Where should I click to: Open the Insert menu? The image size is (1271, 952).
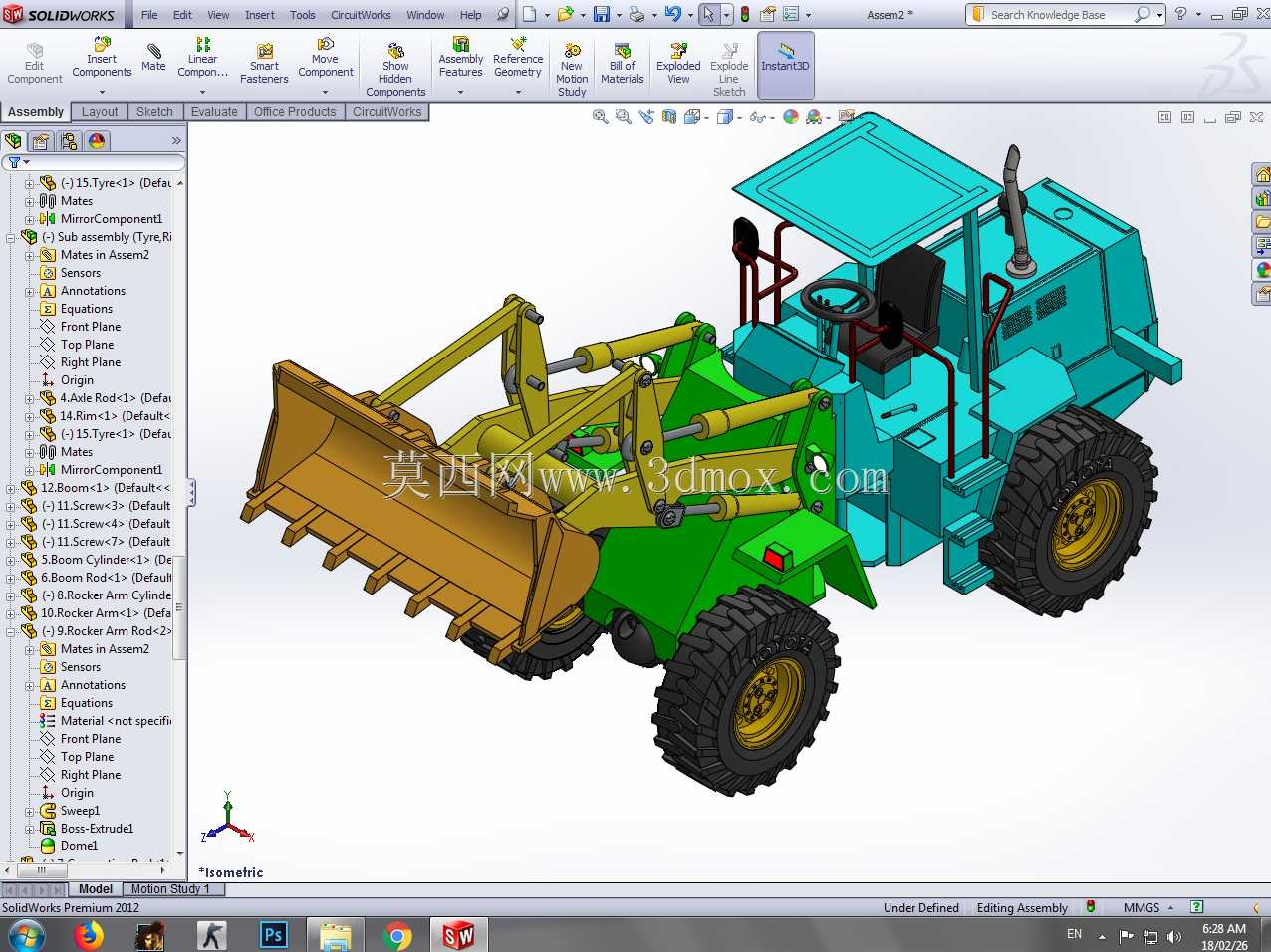point(260,15)
